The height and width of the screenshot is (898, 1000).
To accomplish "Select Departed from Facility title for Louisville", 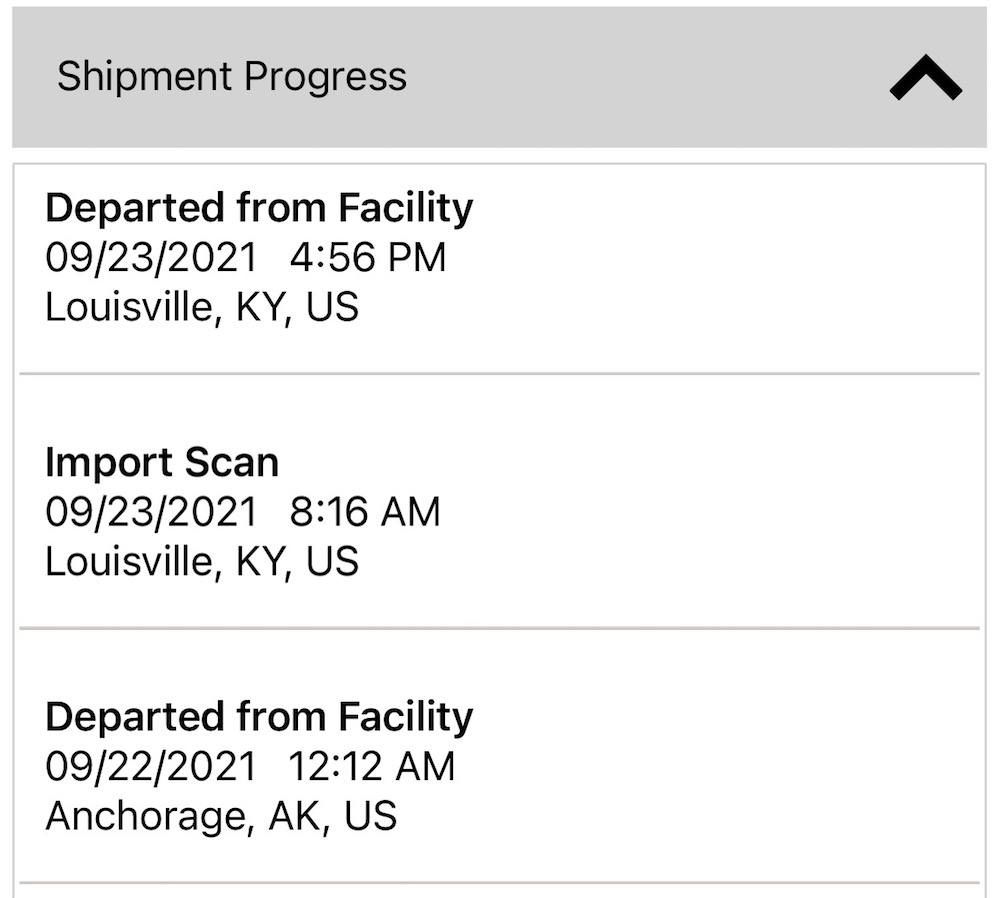I will tap(259, 208).
